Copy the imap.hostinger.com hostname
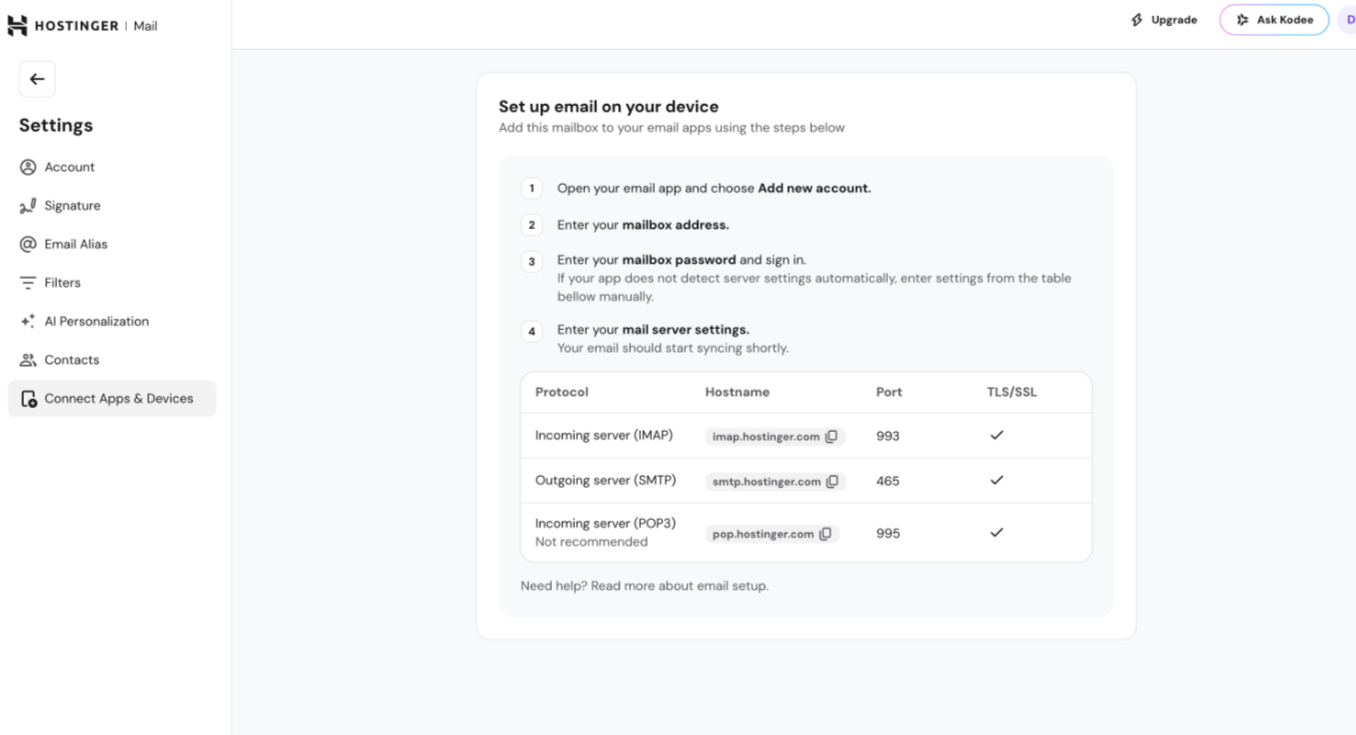Image resolution: width=1356 pixels, height=735 pixels. [831, 436]
